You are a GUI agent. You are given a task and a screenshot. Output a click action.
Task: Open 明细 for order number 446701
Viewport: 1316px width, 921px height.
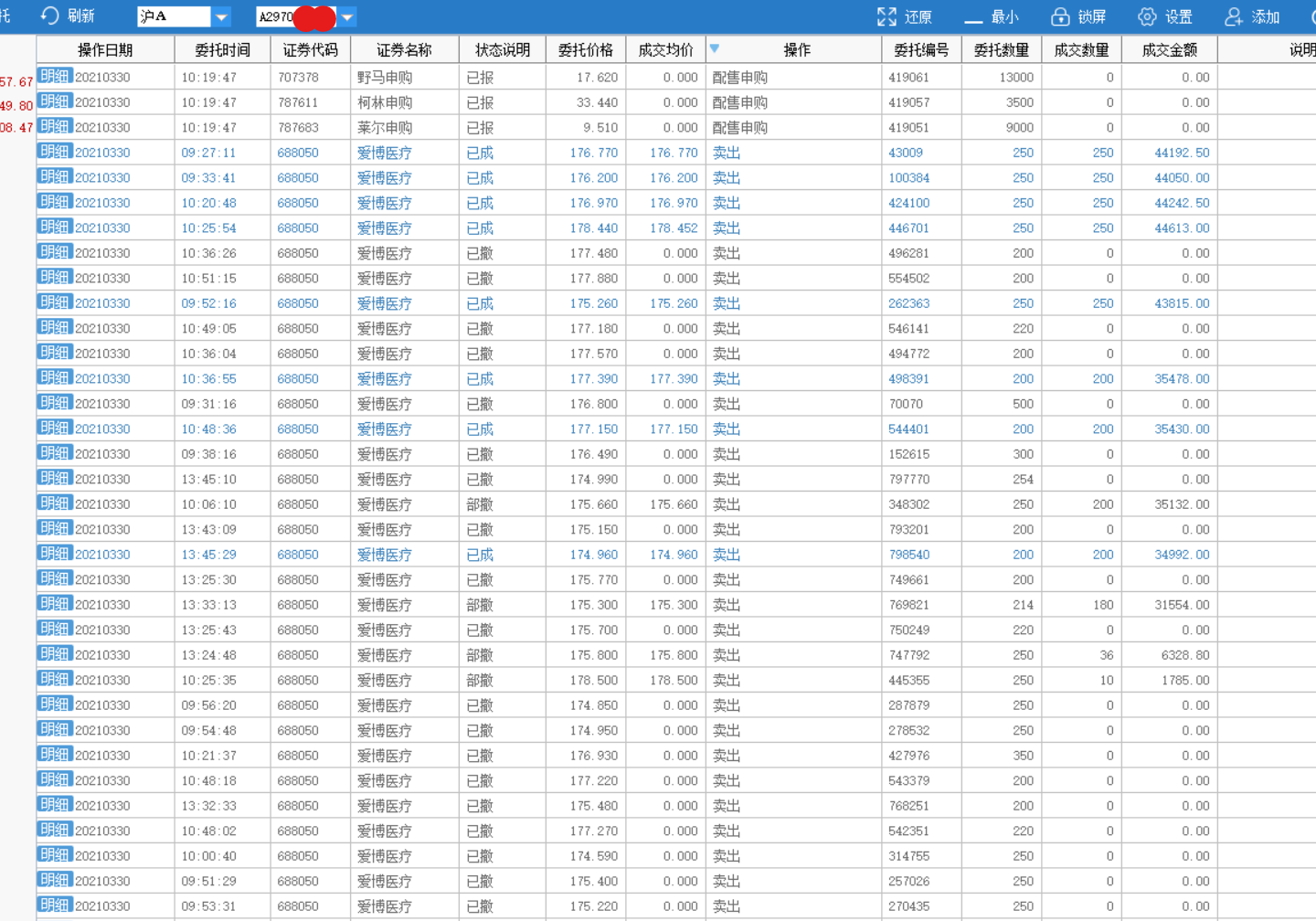pos(55,228)
